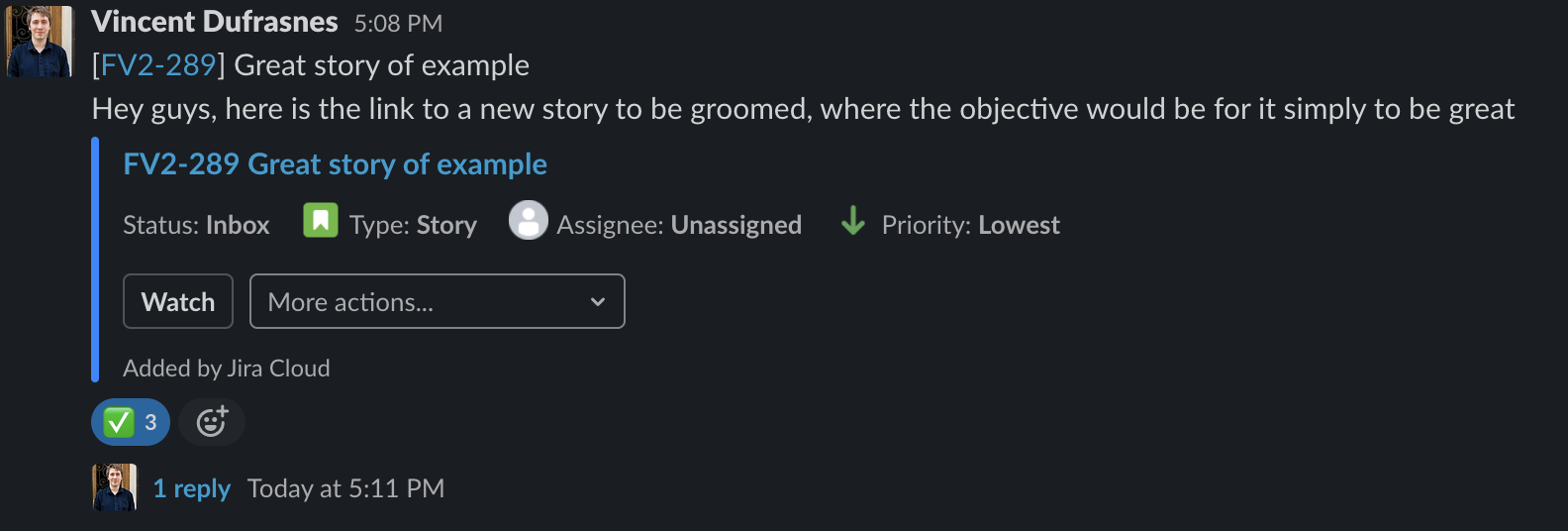Screen dimensions: 1568x531
Task: Click the small replier avatar in the thread
Action: pyautogui.click(x=115, y=487)
